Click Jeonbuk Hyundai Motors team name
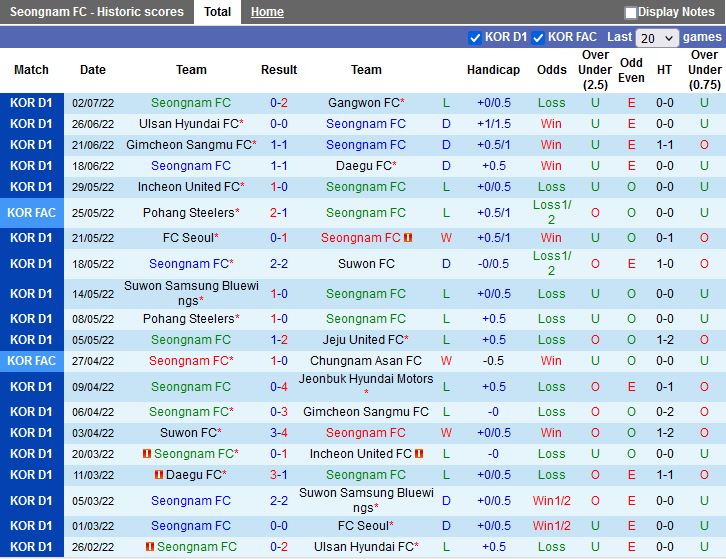The height and width of the screenshot is (559, 726). point(366,380)
